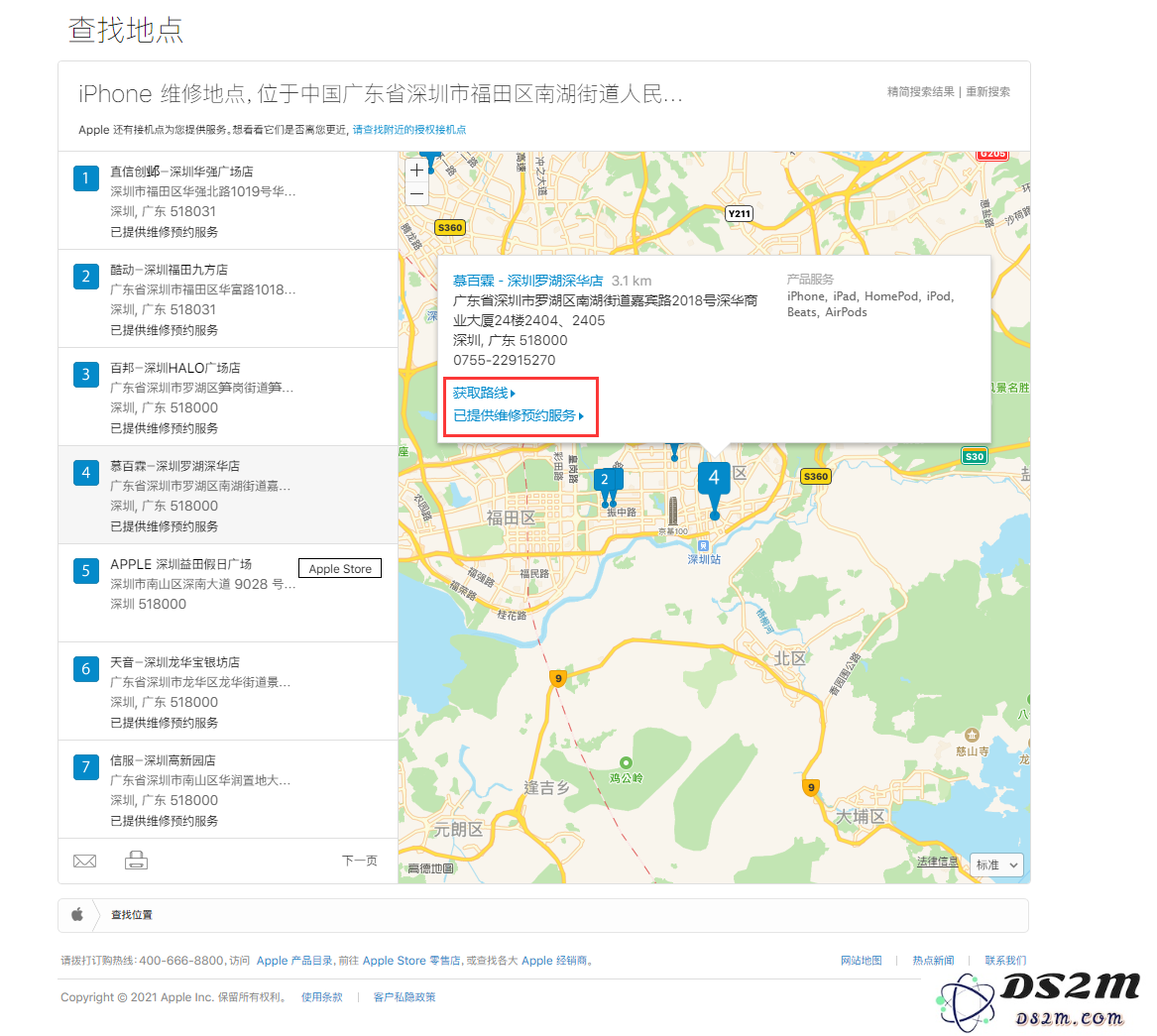Screen dimensions: 1157x1036
Task: Click the number 7 badge in list
Action: (86, 766)
